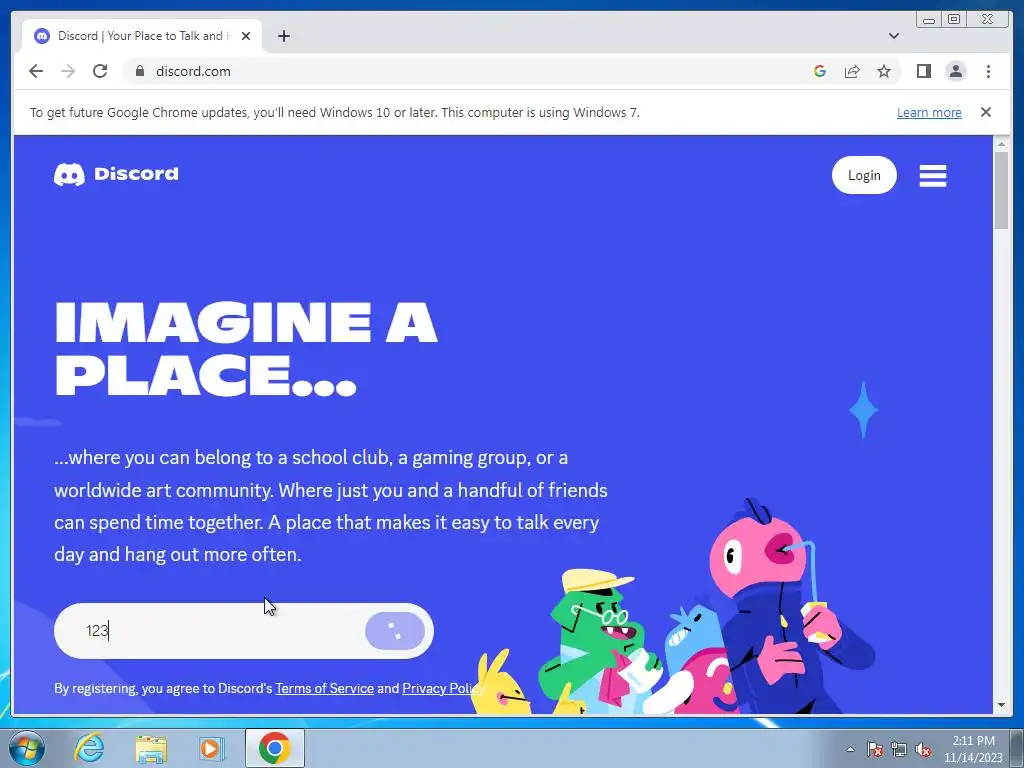The height and width of the screenshot is (768, 1024).
Task: Open a new browser tab
Action: pos(283,36)
